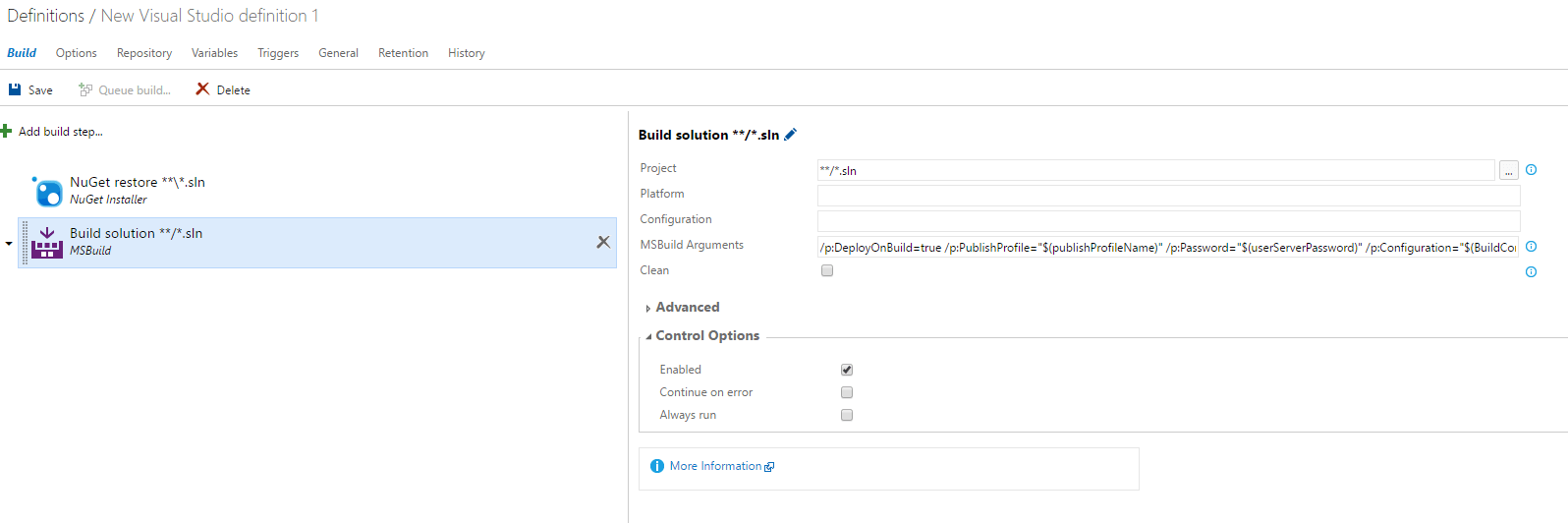Screen dimensions: 1568x523
Task: Click the MSBuild step icon
Action: (47, 242)
